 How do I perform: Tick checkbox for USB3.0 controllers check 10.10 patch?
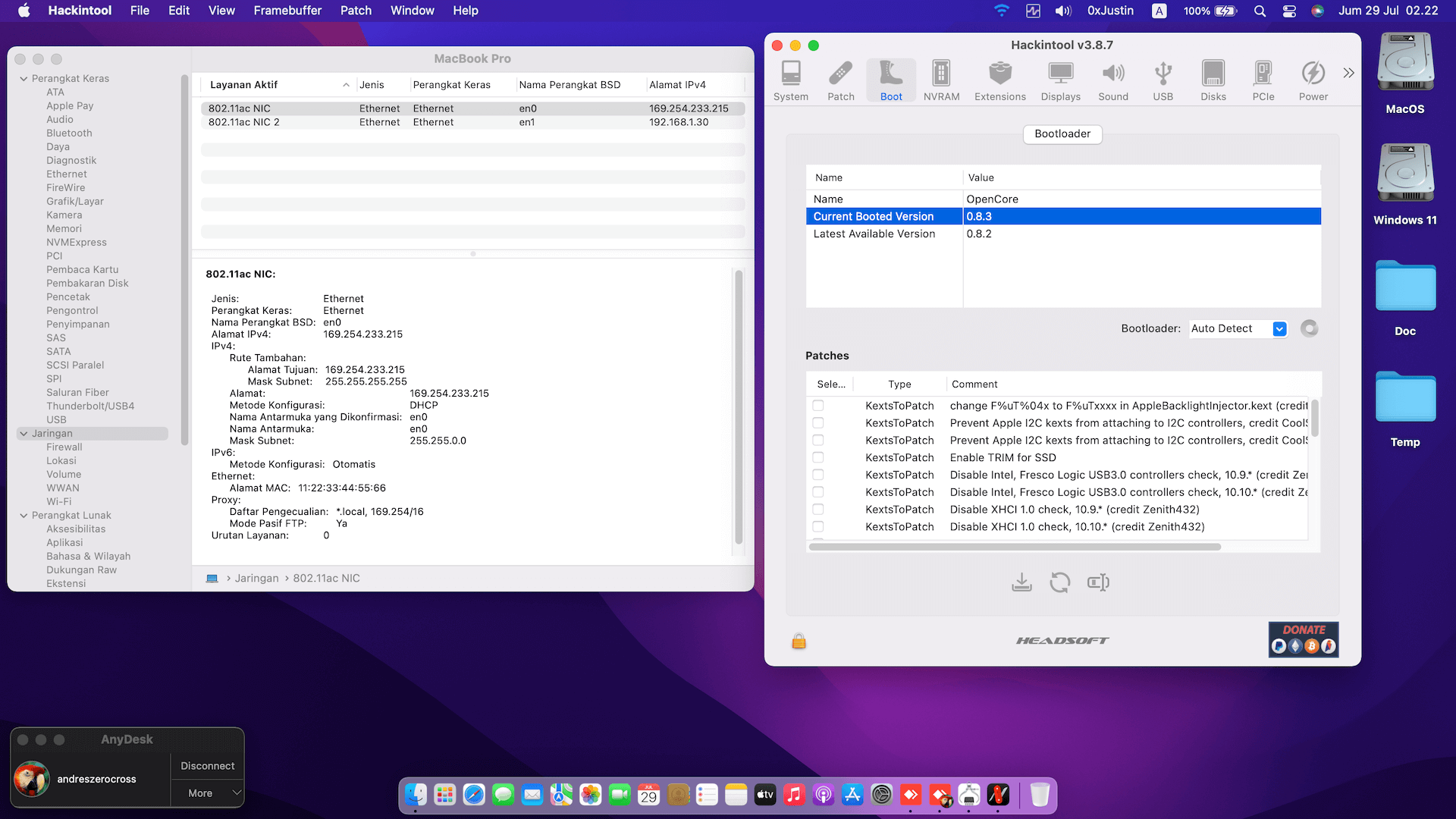[x=818, y=492]
